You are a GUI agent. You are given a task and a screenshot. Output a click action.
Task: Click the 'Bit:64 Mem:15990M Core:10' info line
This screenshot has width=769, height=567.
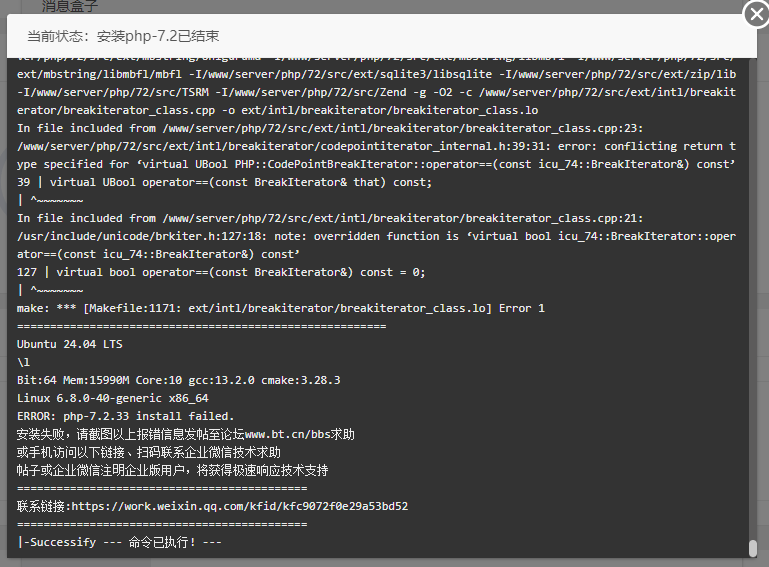[x=179, y=380]
